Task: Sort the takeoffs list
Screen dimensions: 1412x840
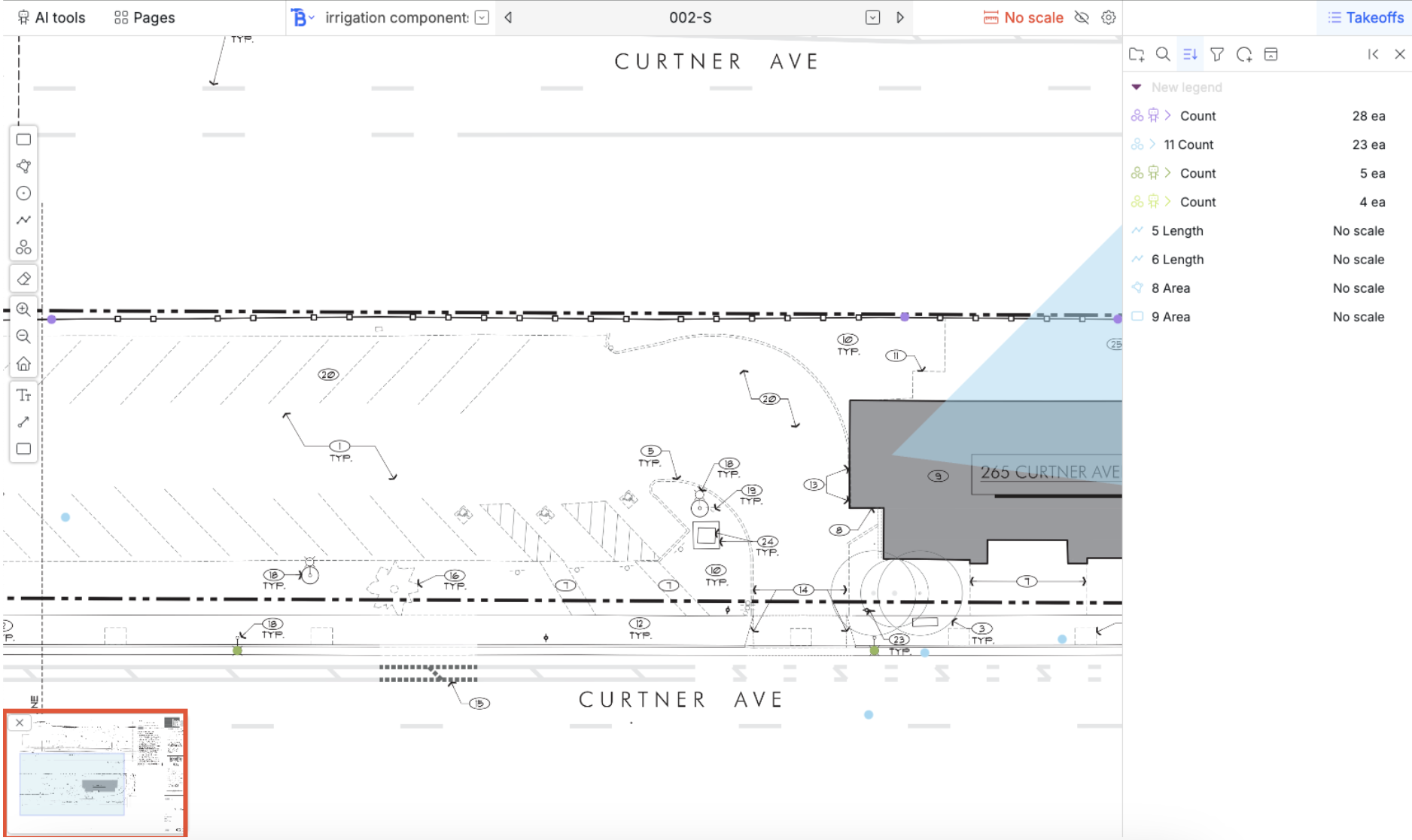Action: [x=1190, y=54]
